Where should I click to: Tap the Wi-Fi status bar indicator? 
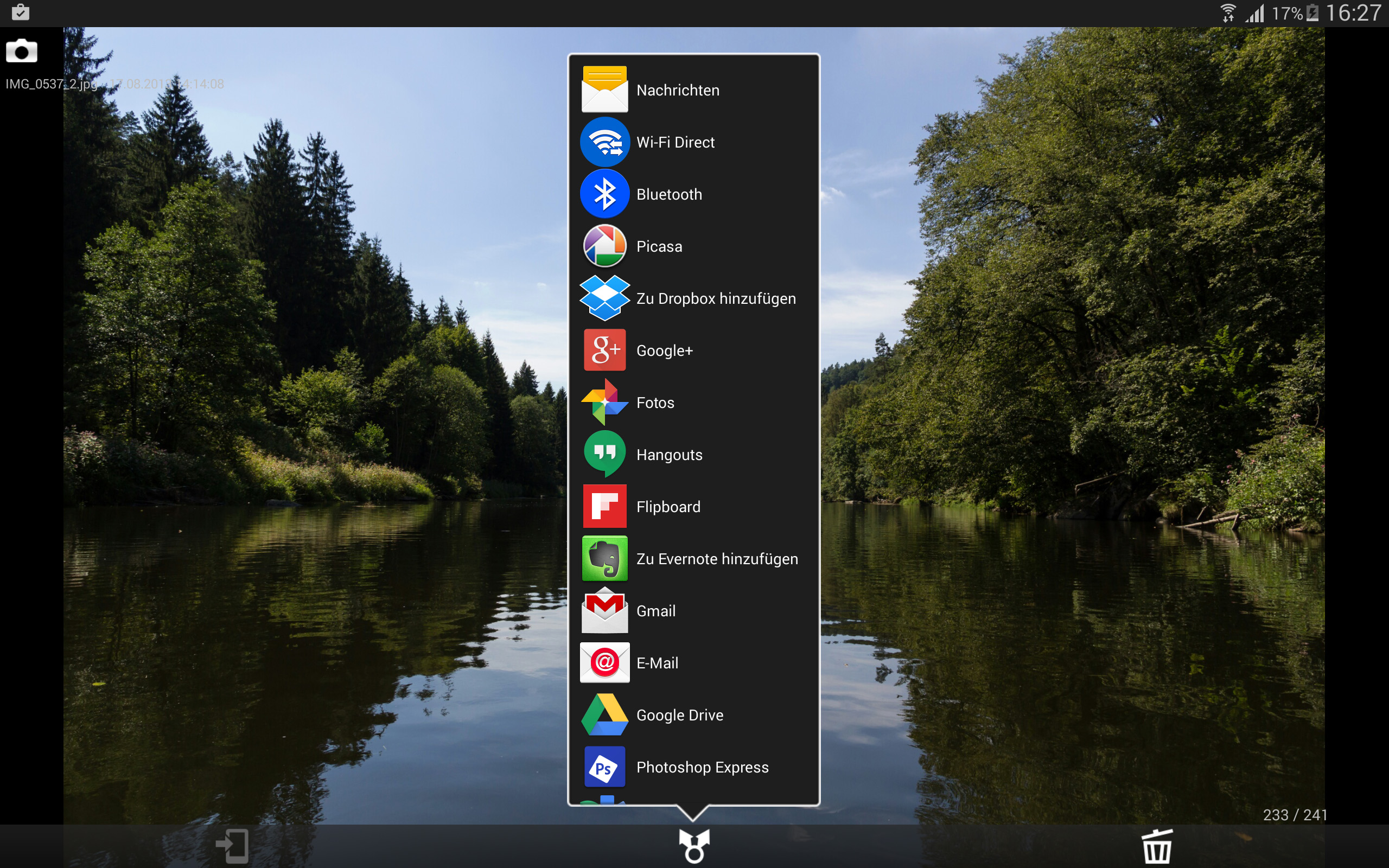click(1227, 12)
